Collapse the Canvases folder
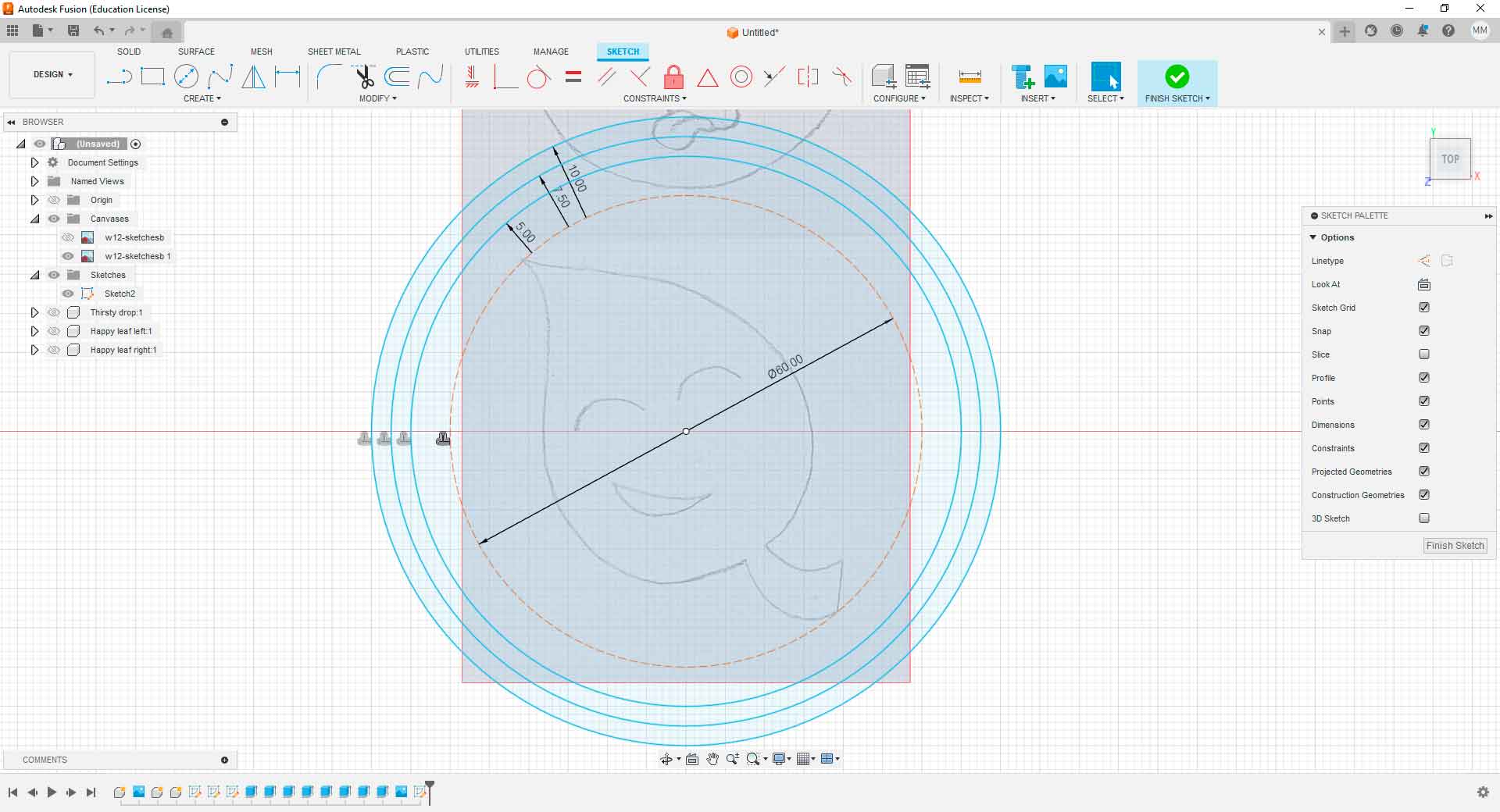This screenshot has width=1500, height=812. coord(34,219)
